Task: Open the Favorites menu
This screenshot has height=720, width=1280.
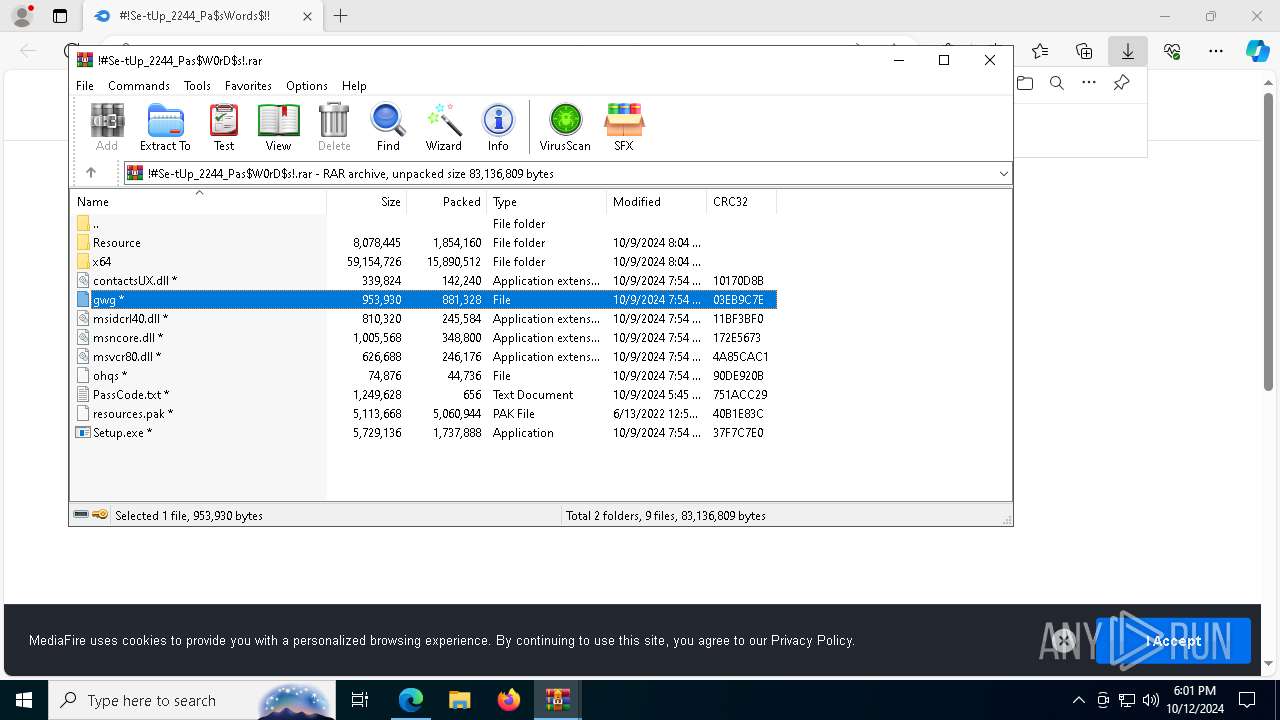Action: 248,86
